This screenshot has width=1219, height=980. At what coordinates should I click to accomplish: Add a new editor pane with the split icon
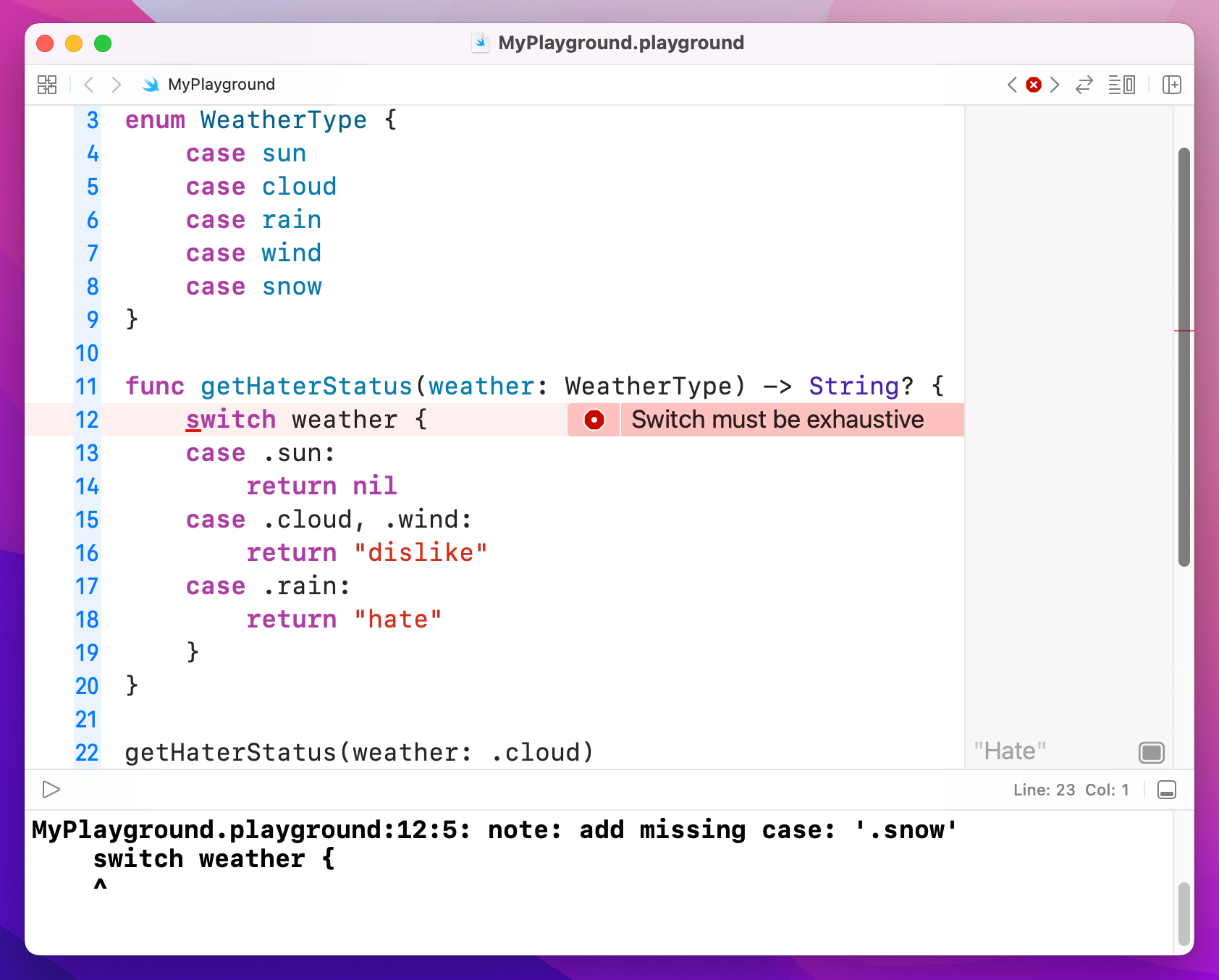click(1172, 84)
